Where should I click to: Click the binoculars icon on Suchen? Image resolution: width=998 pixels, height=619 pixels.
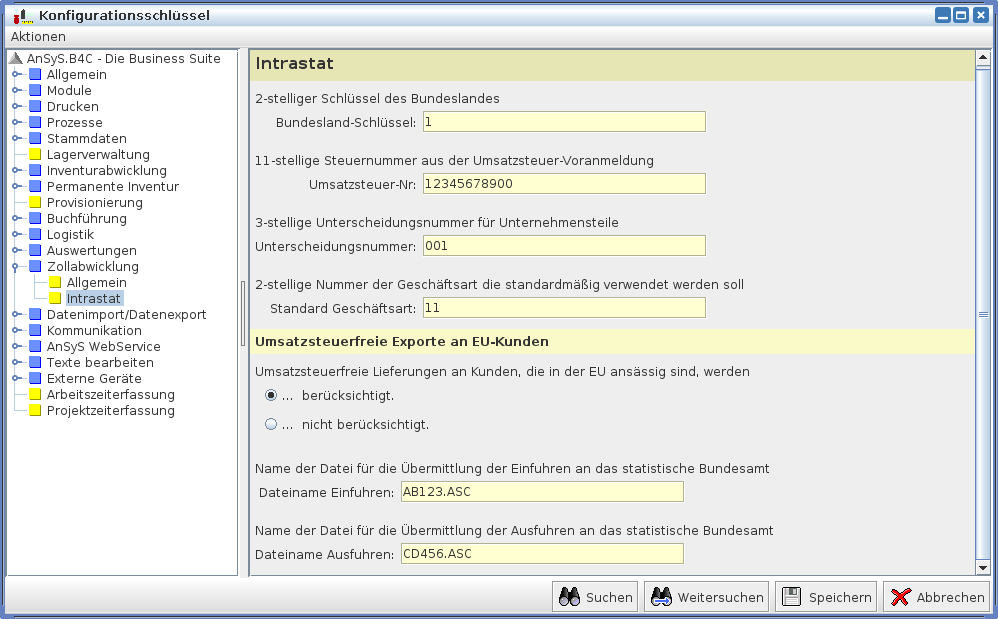(x=570, y=597)
